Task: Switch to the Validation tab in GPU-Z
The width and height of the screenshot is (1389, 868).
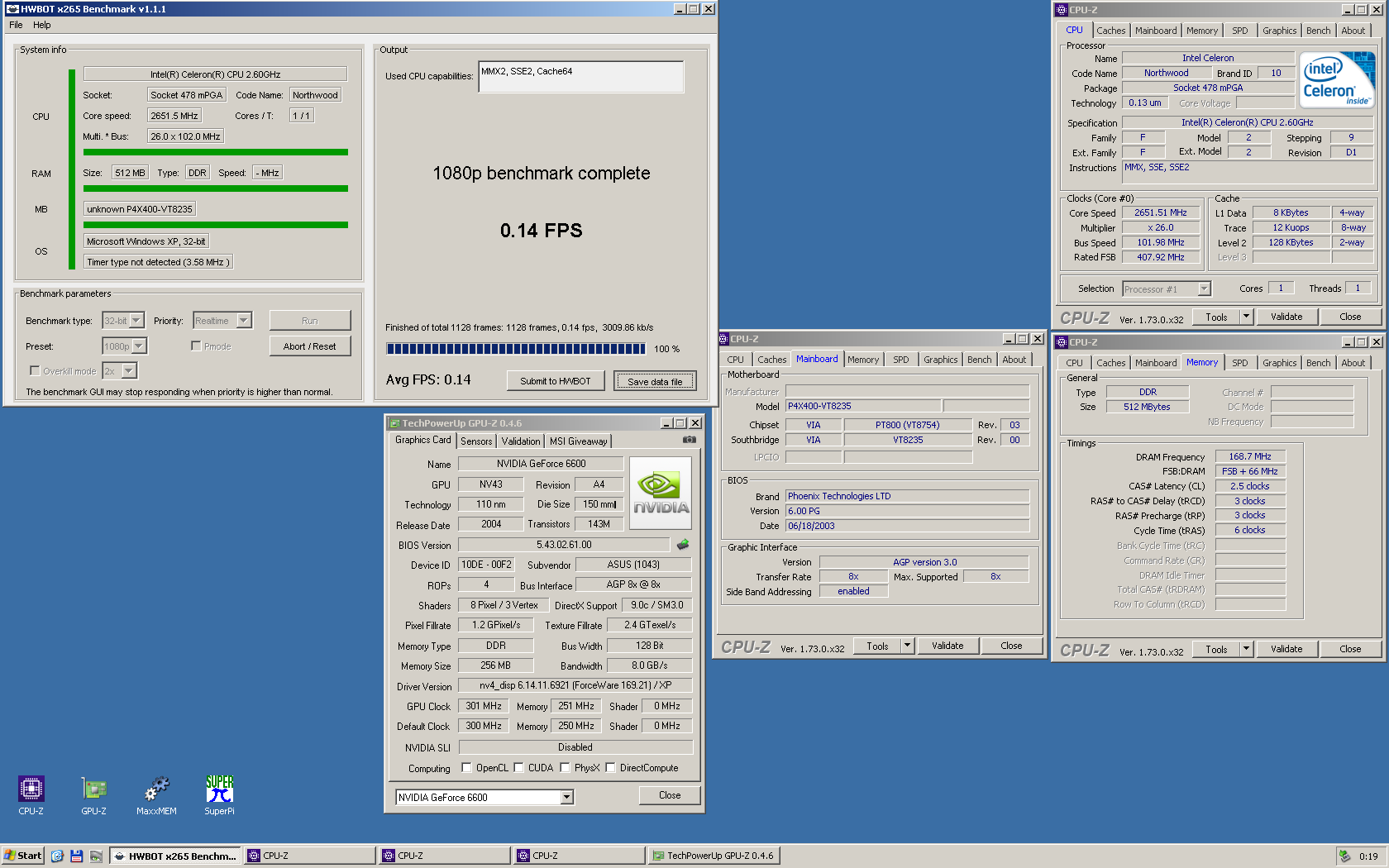Action: (x=521, y=441)
